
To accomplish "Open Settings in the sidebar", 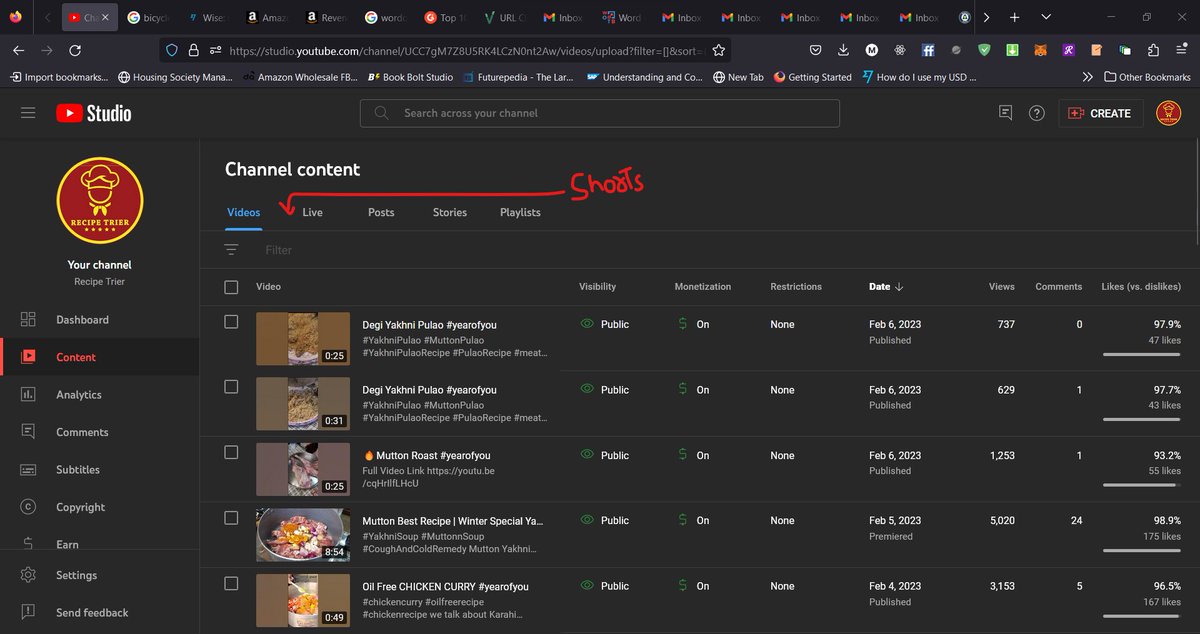I will point(100,575).
